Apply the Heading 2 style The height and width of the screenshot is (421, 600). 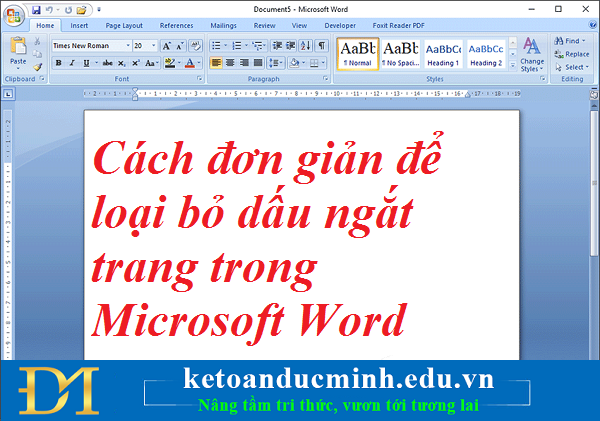pyautogui.click(x=486, y=54)
